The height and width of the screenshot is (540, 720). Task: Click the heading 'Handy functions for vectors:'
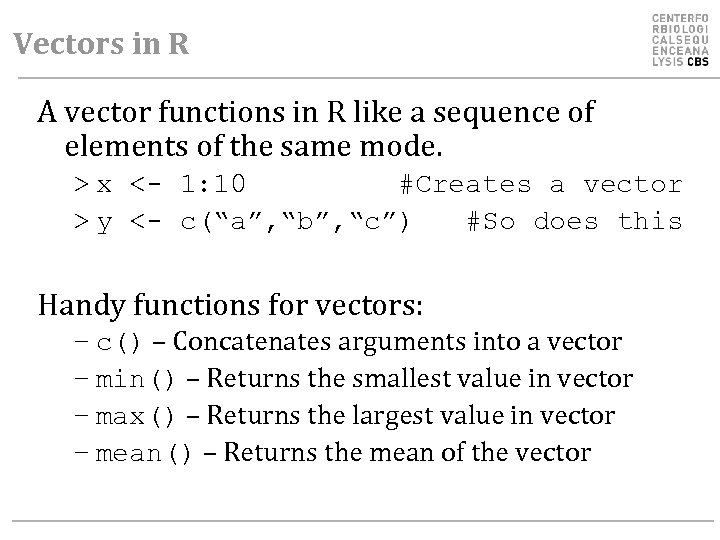[230, 302]
